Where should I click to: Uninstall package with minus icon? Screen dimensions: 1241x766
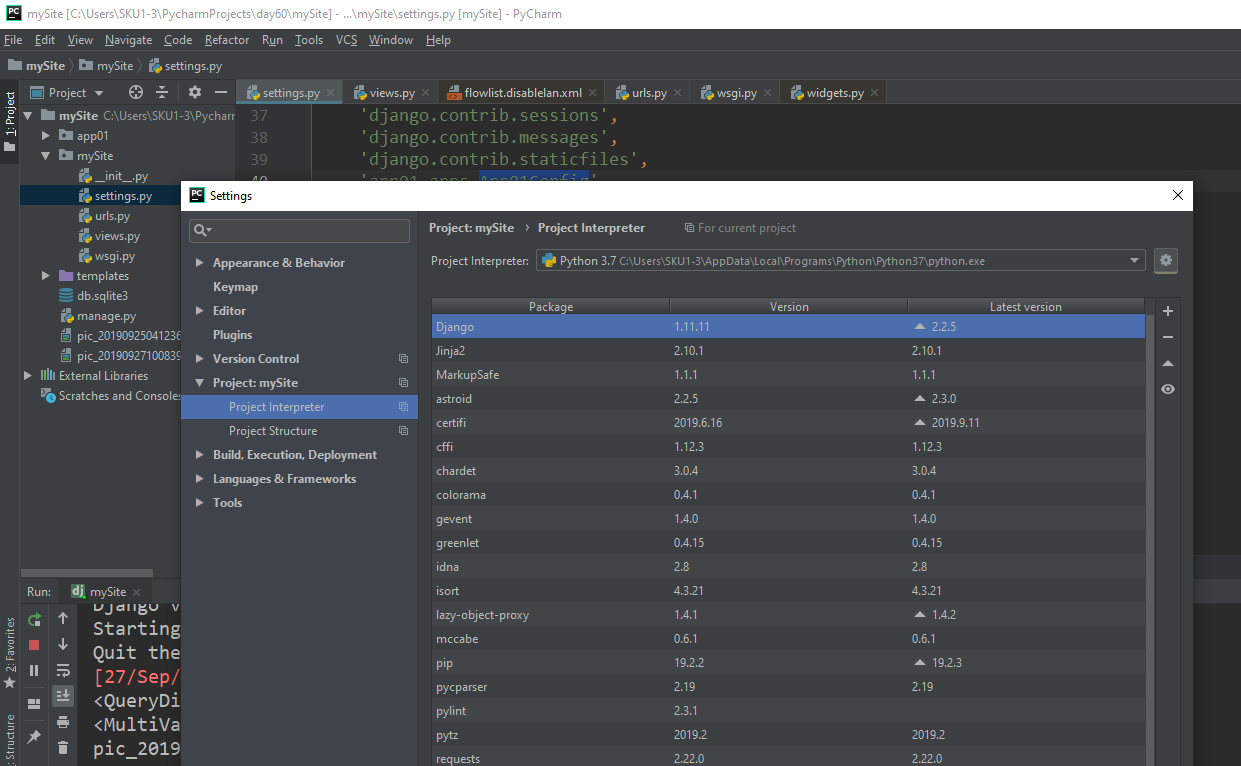click(x=1168, y=337)
